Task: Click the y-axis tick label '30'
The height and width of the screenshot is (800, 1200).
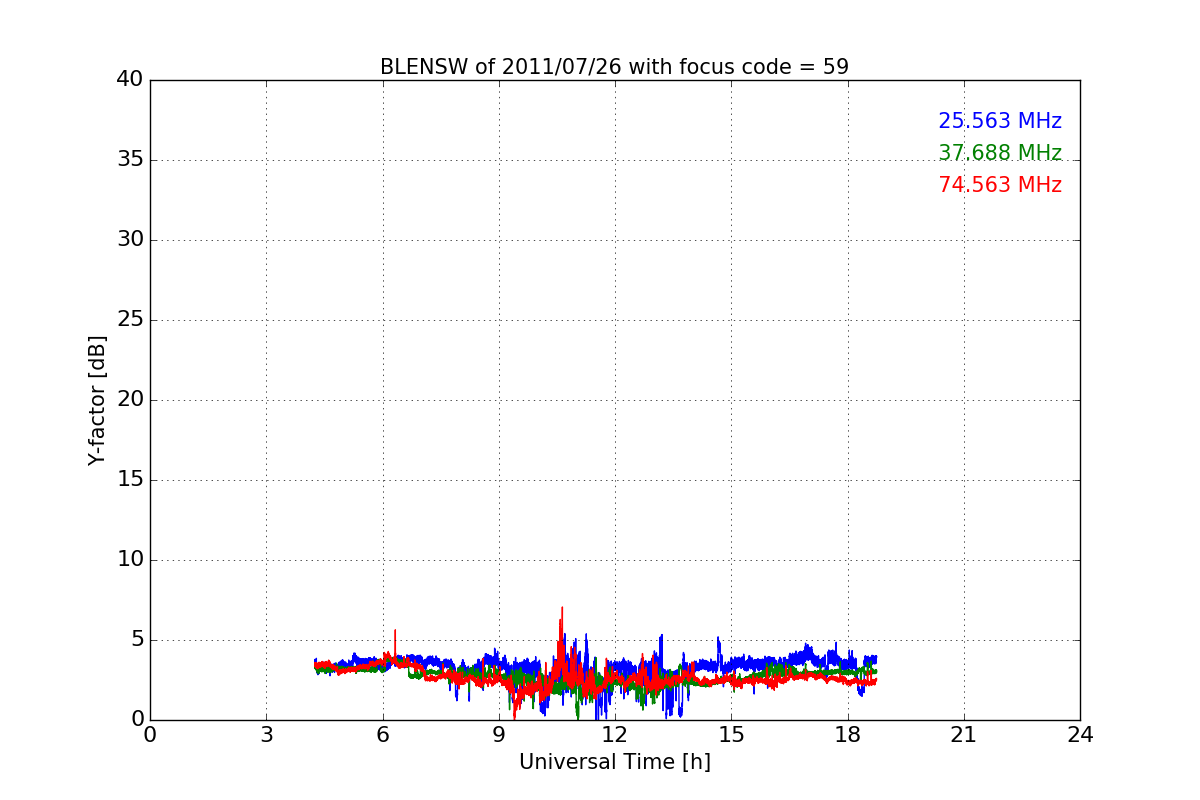Action: [x=130, y=240]
